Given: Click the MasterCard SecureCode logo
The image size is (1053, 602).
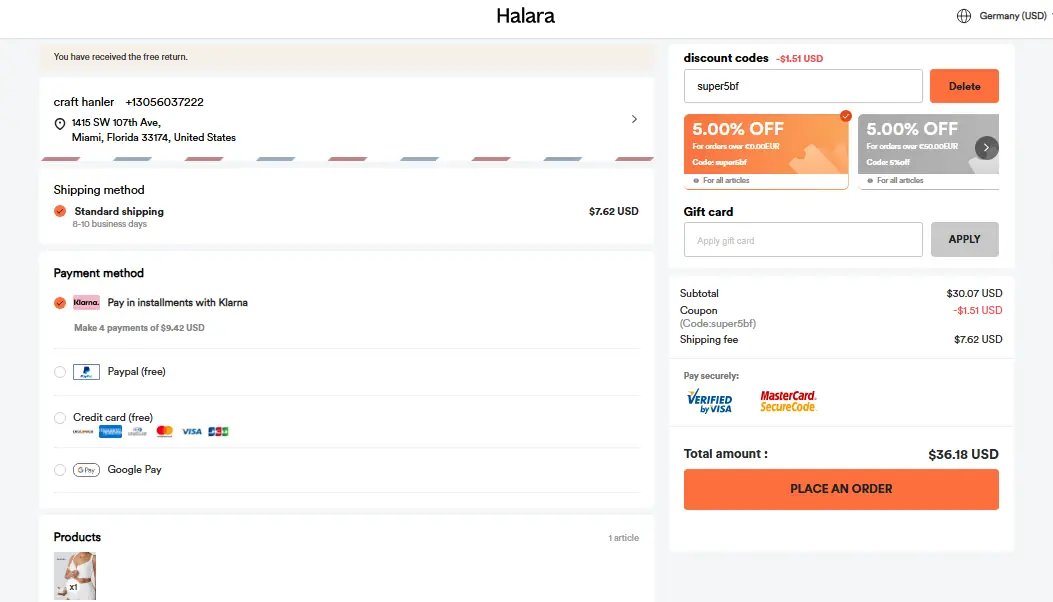Looking at the screenshot, I should 788,401.
